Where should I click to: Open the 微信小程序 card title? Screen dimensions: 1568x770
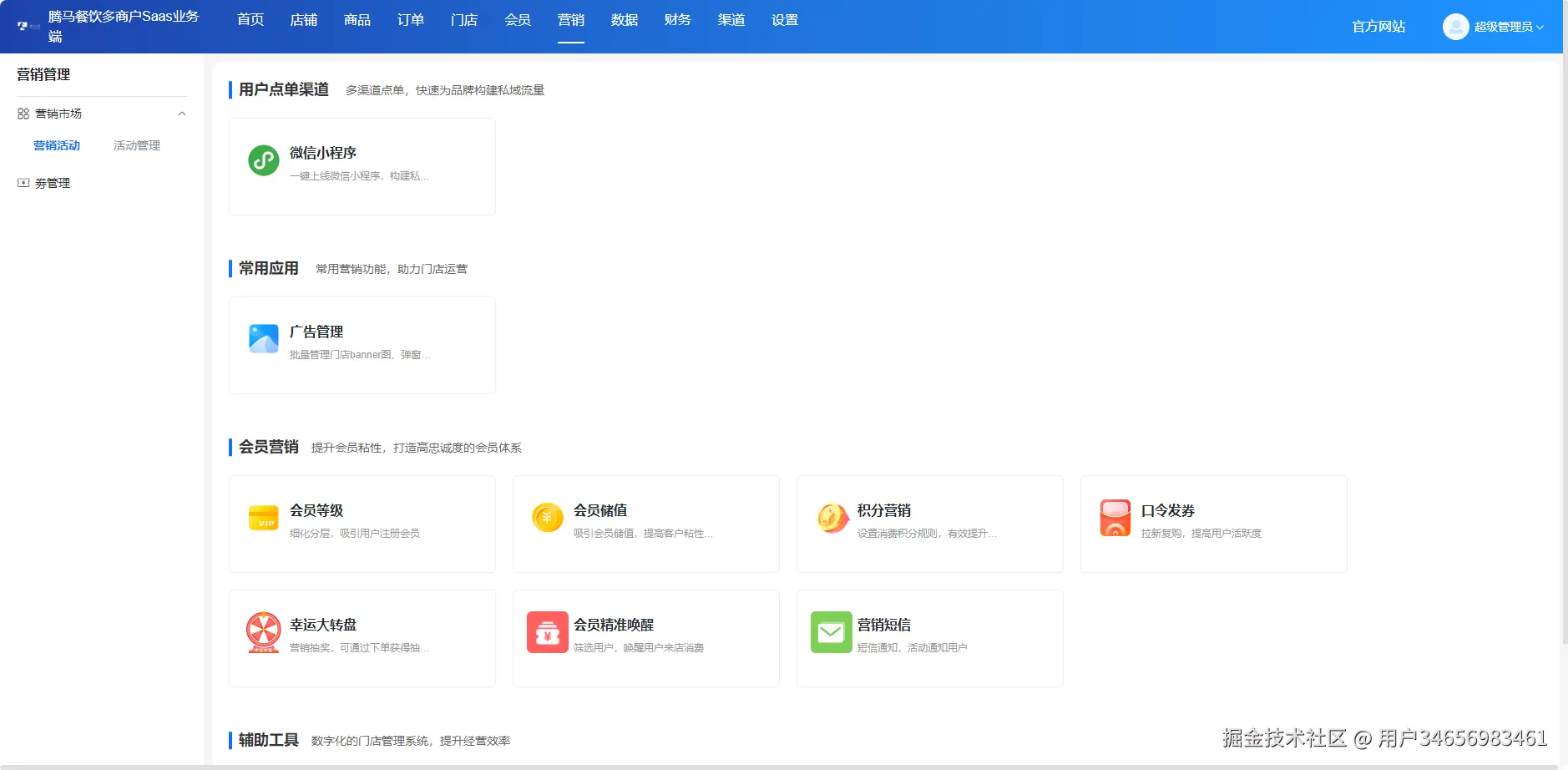[x=323, y=153]
